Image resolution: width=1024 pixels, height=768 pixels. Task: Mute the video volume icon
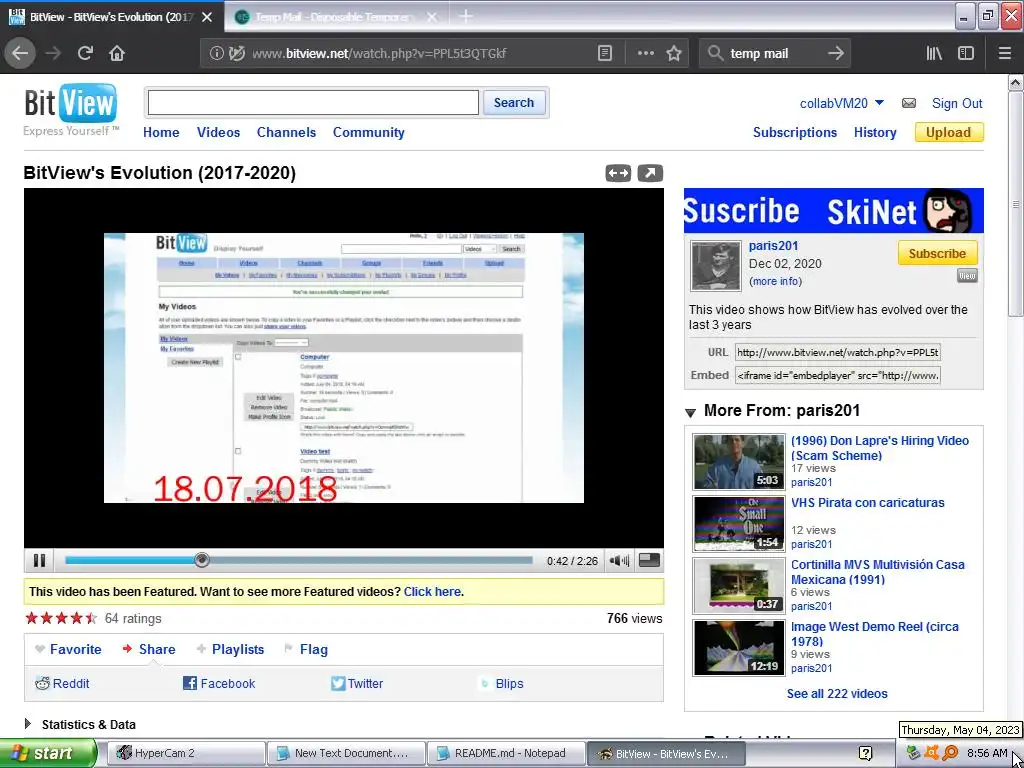coord(618,560)
